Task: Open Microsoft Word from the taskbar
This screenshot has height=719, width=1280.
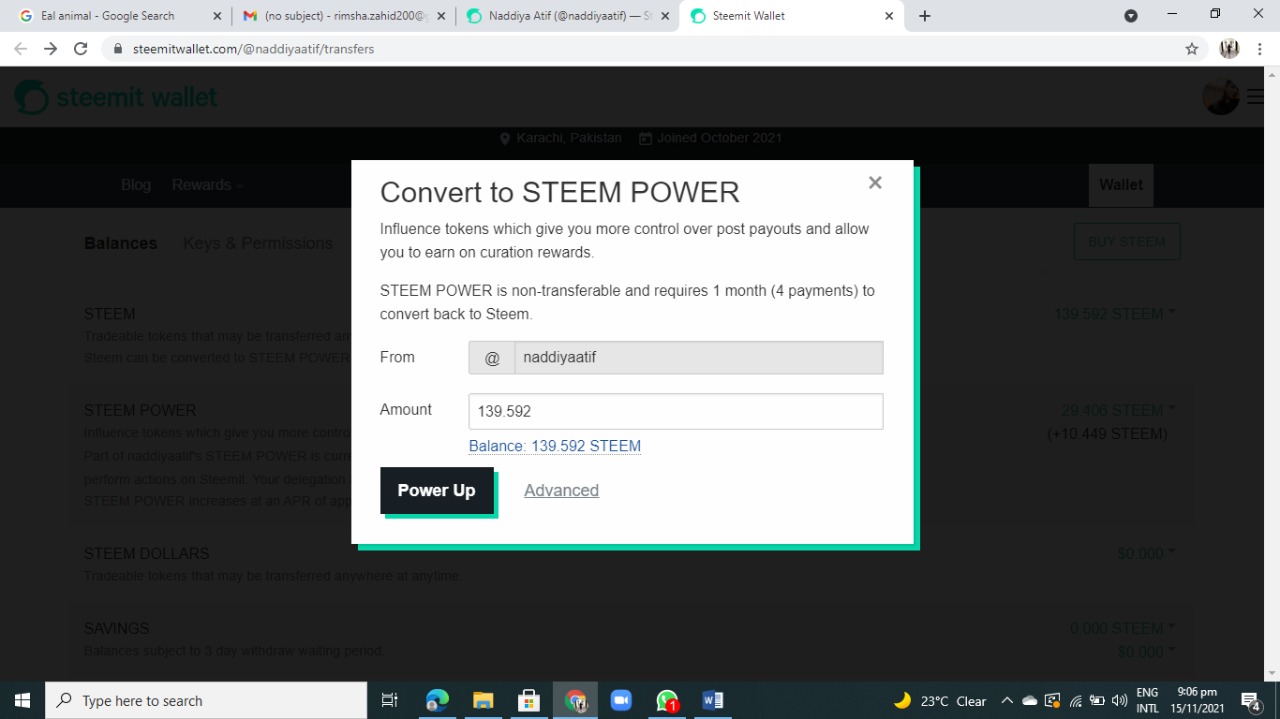Action: (713, 700)
